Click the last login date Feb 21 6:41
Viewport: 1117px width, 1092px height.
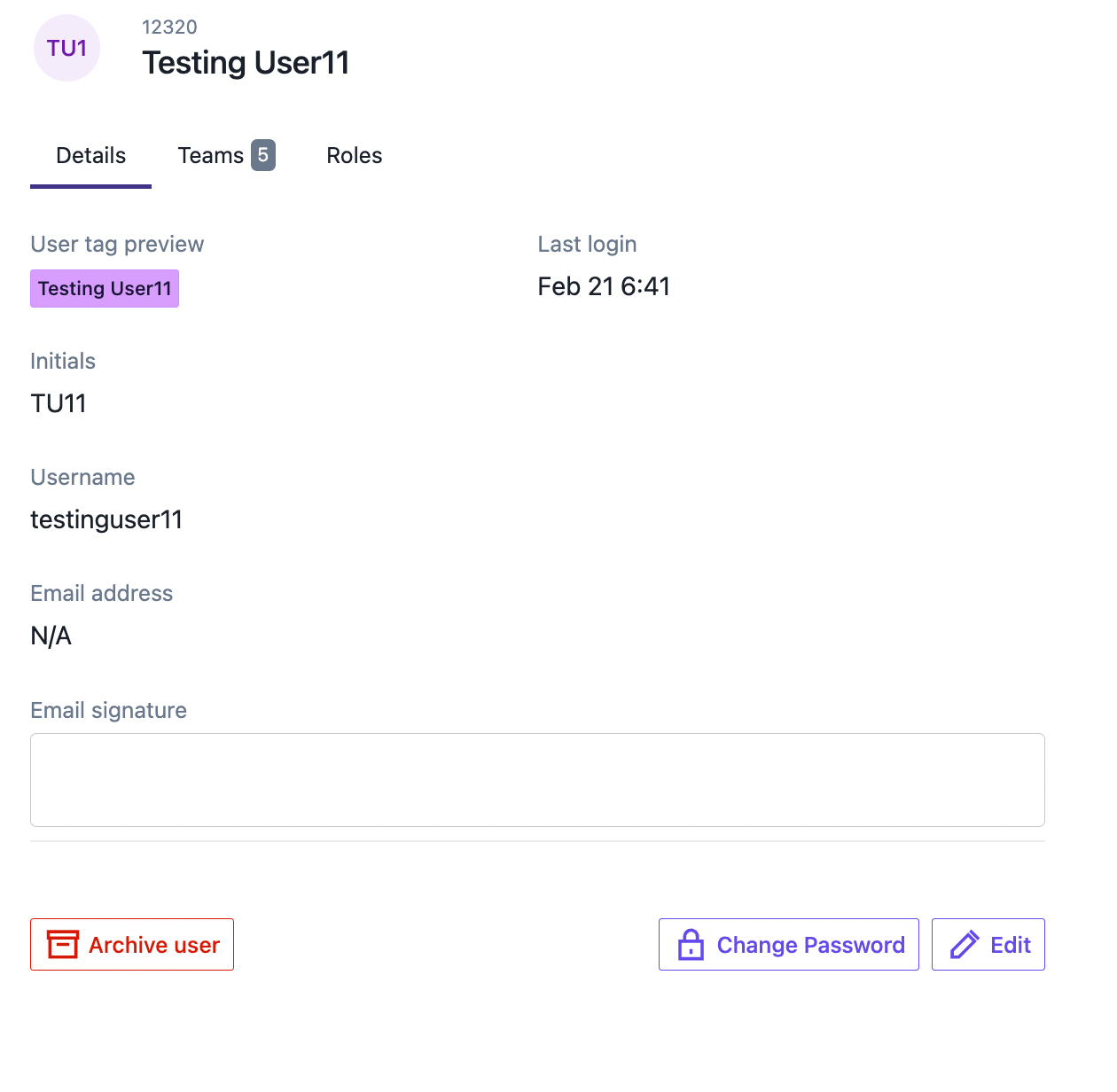(604, 286)
